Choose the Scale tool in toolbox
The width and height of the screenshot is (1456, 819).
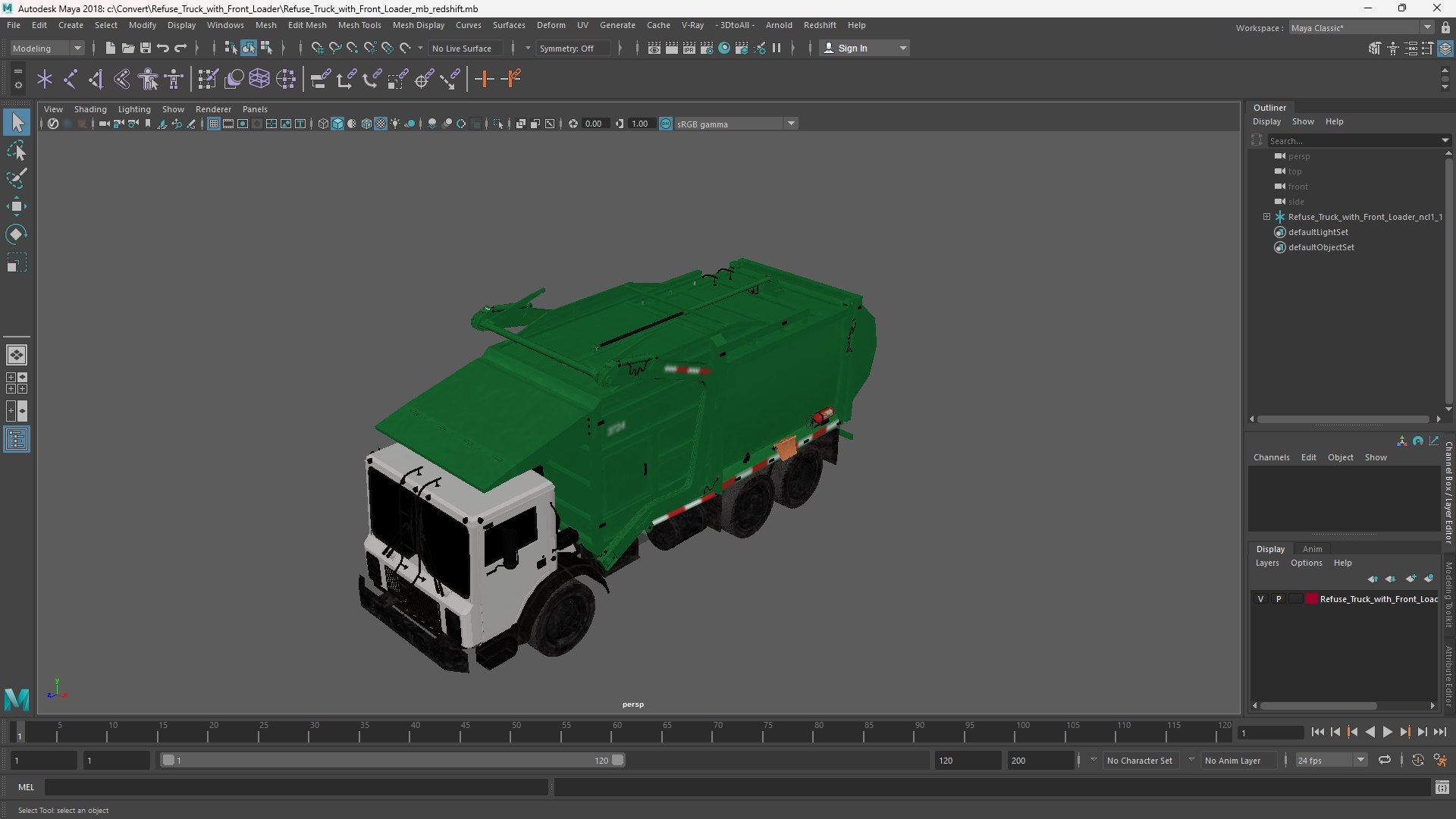tap(17, 262)
